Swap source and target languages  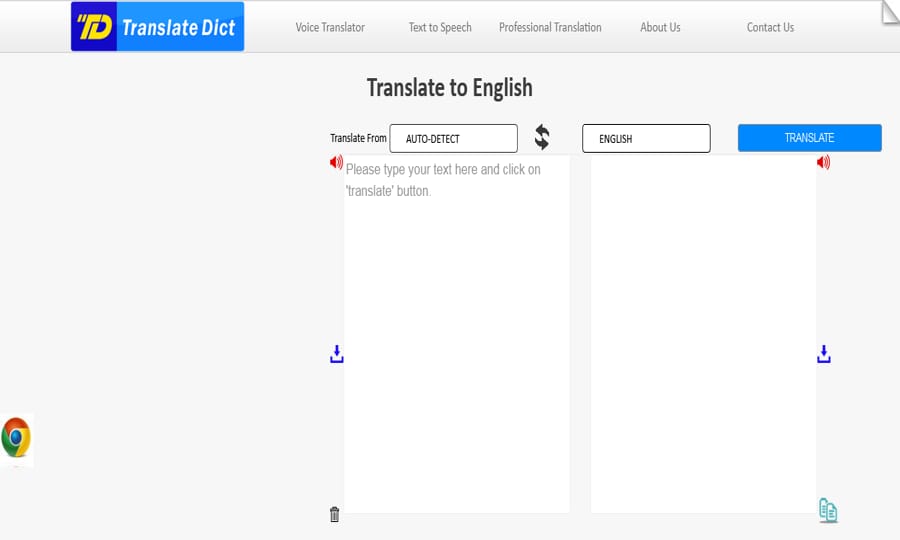pos(542,137)
